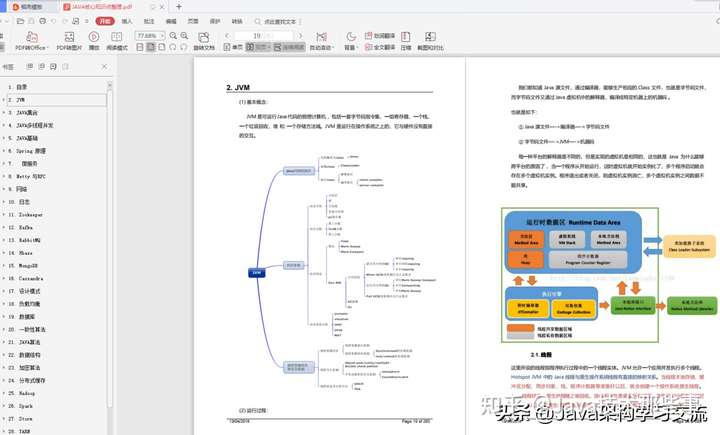The height and width of the screenshot is (435, 720).
Task: Open bookmark '13. RabbitMQ'
Action: coord(24,240)
